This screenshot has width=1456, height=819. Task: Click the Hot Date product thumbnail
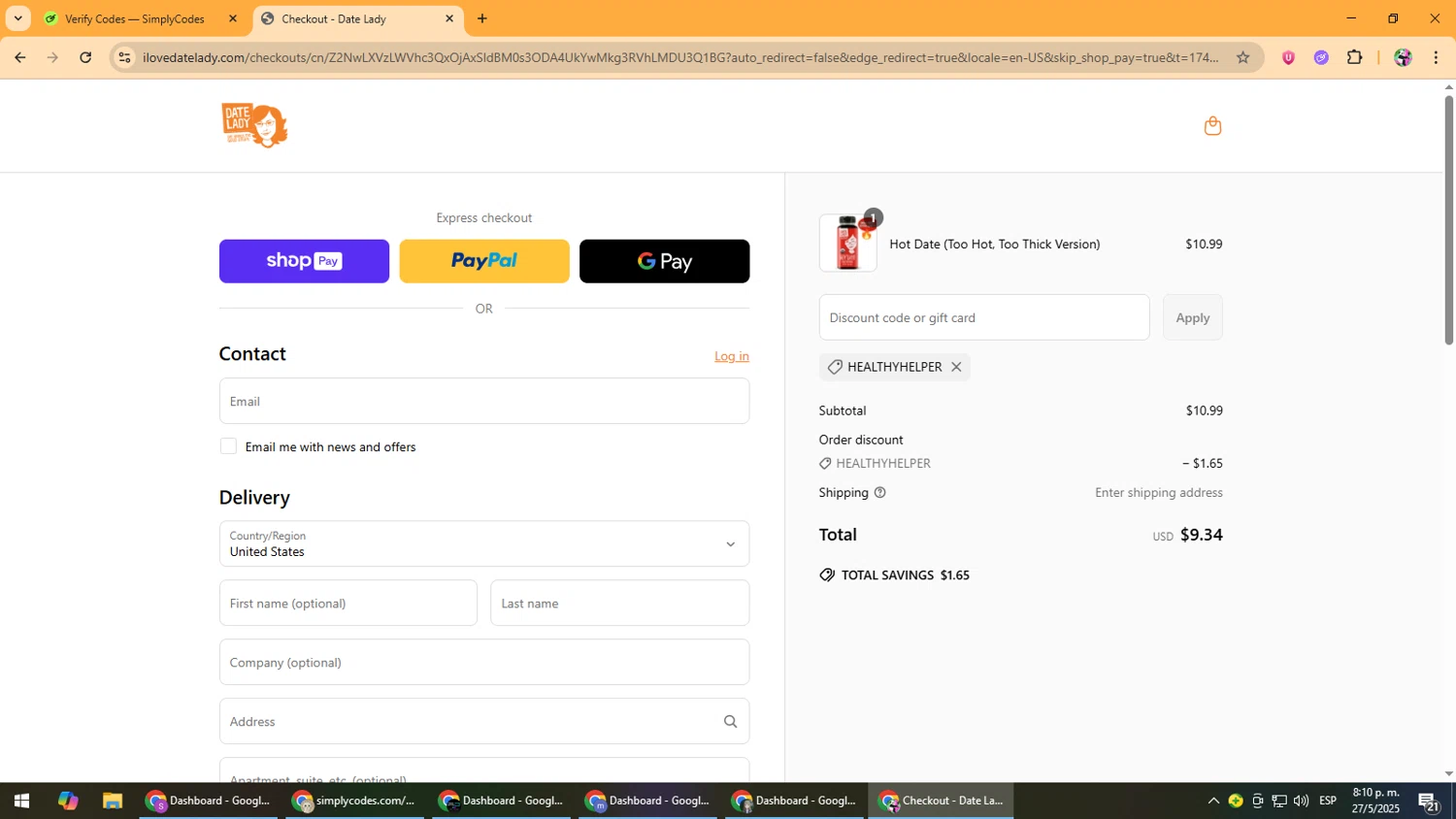(x=848, y=243)
